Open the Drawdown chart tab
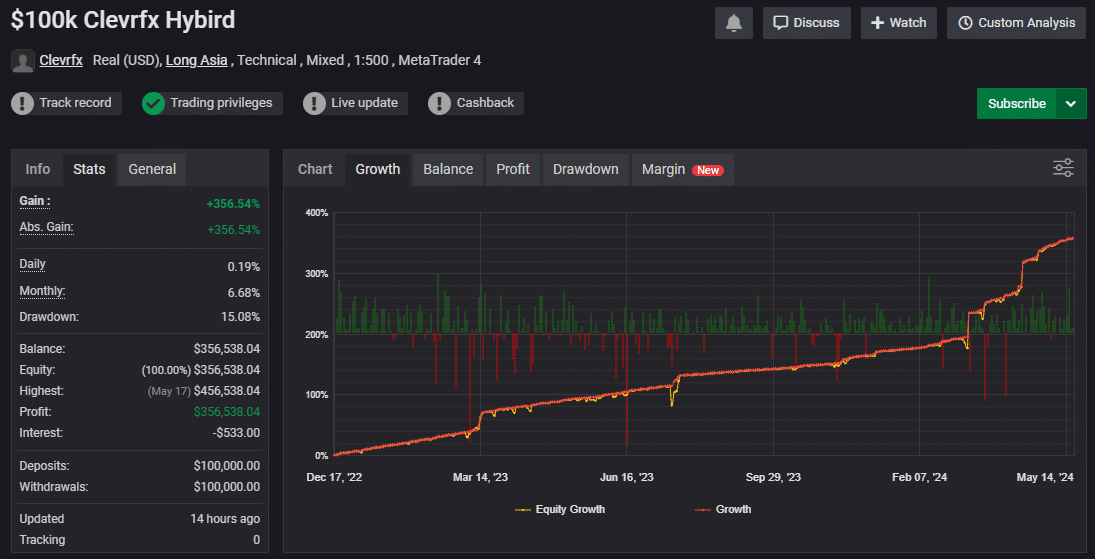Screen dimensions: 1095x559 (x=586, y=169)
